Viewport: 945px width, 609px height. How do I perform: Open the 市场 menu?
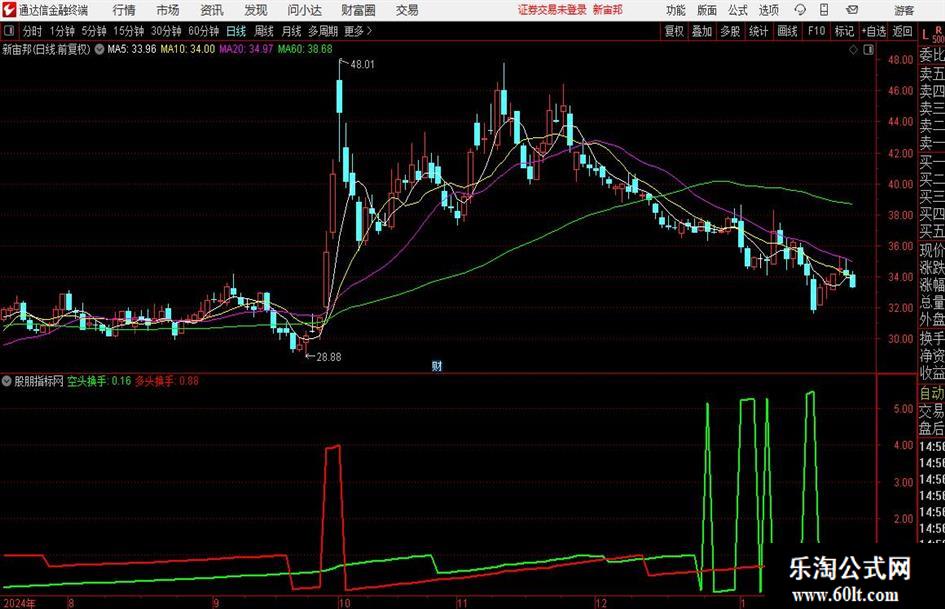pos(168,10)
